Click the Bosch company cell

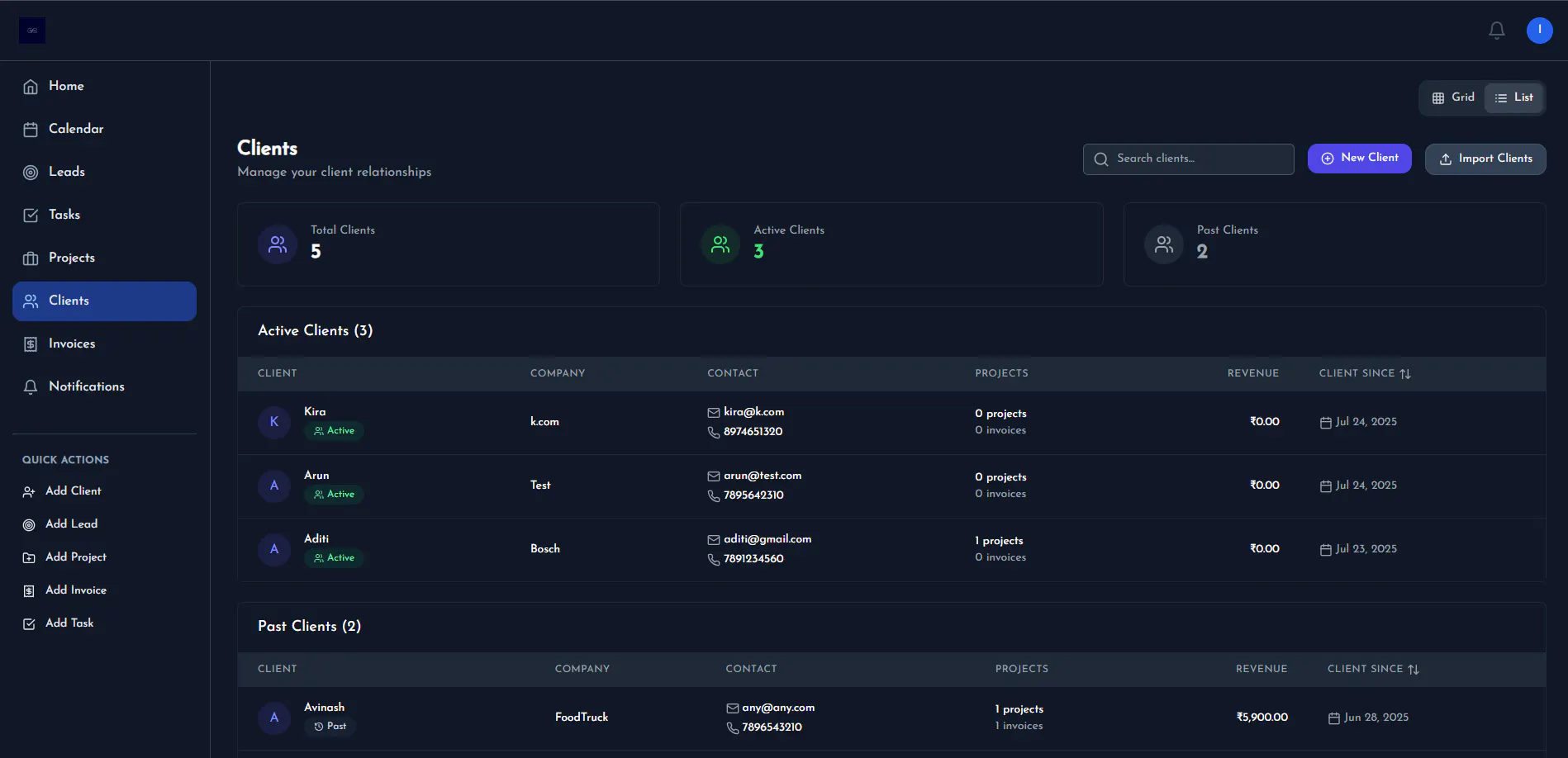[545, 549]
